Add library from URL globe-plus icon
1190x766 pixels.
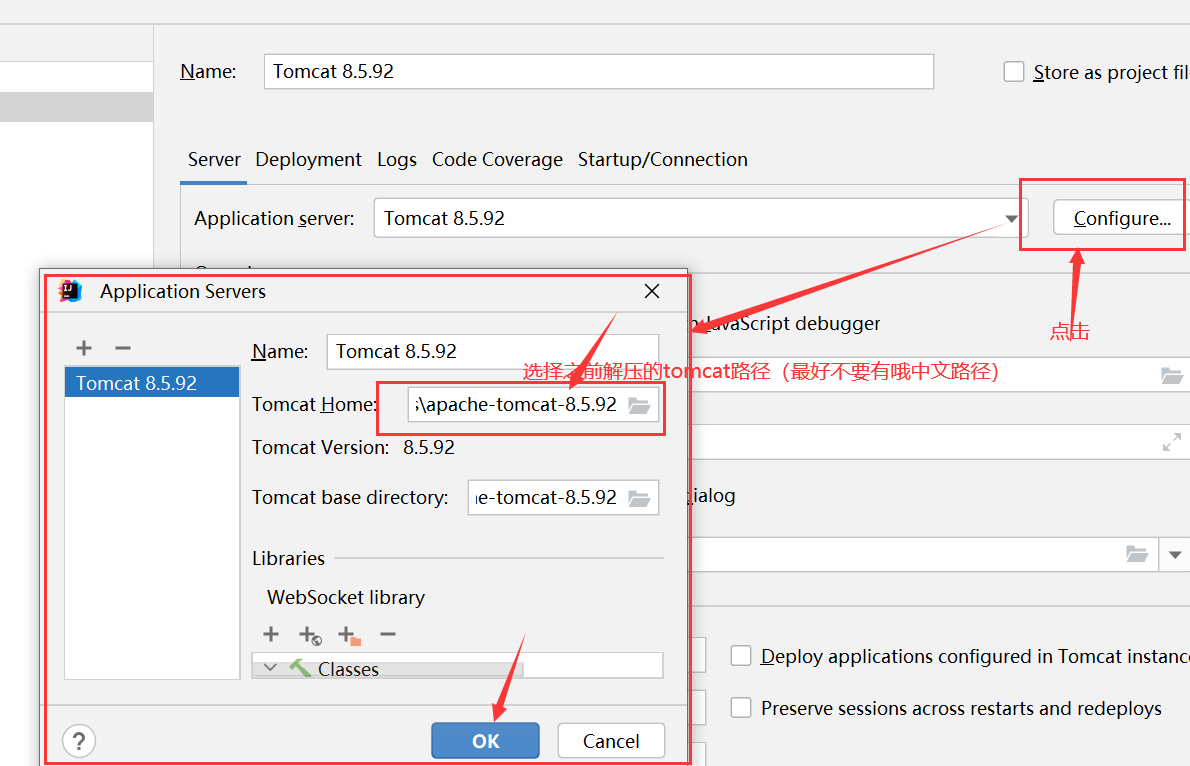tap(310, 635)
